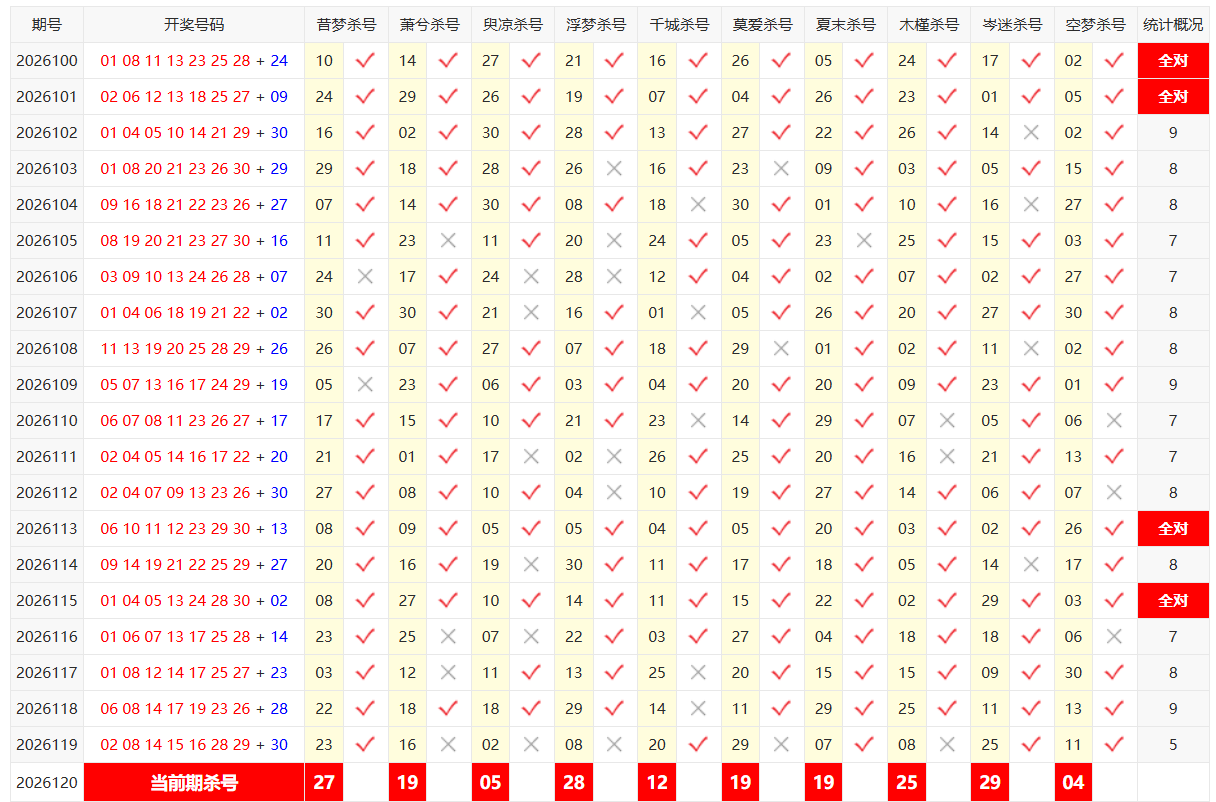Click the X mark for 昔梦杀号 in row 2026106

[x=365, y=277]
